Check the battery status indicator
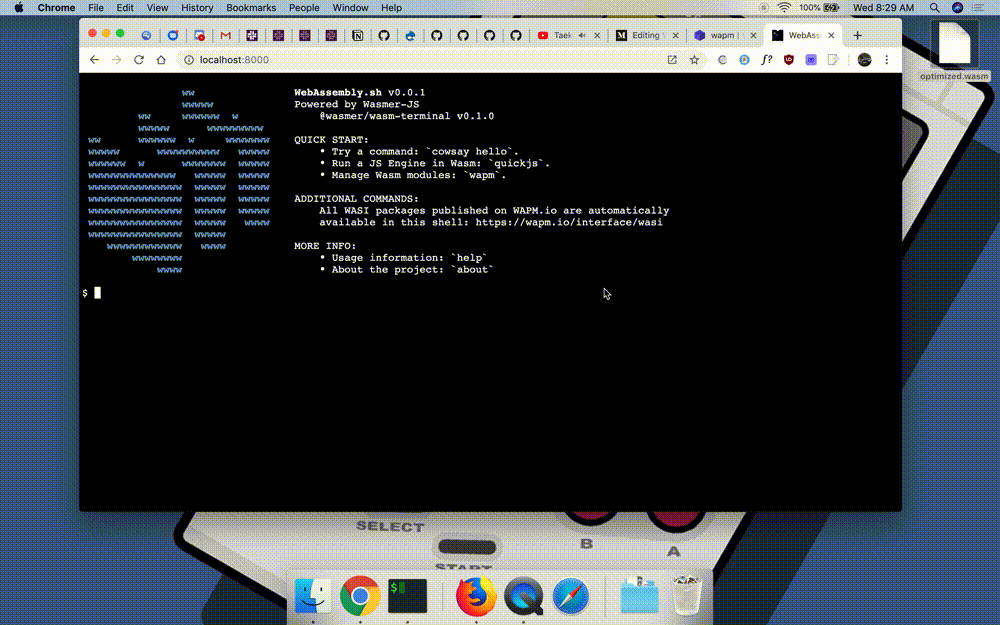 819,8
